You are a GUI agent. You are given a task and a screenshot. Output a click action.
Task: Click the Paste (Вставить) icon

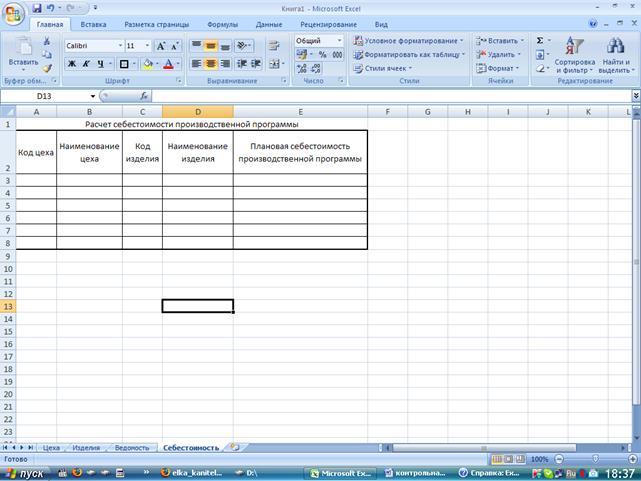pyautogui.click(x=22, y=48)
